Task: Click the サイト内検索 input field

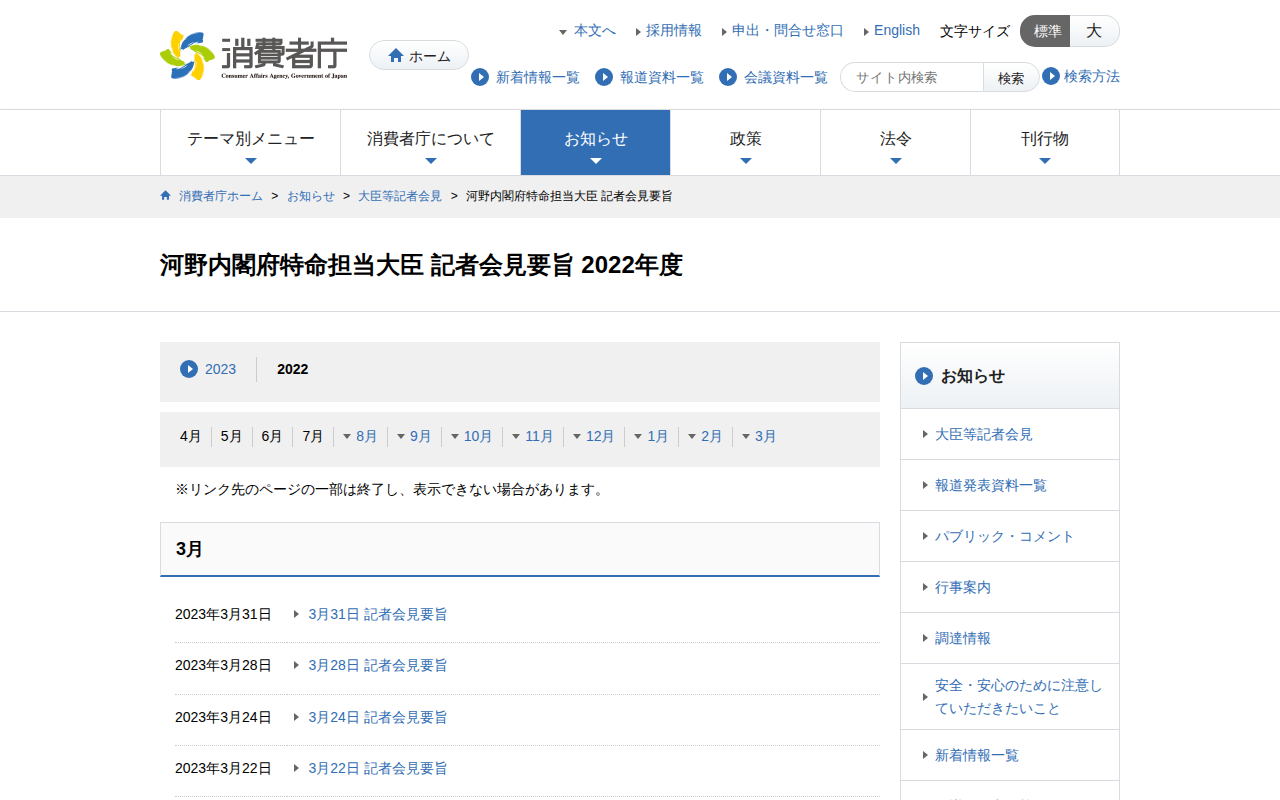Action: [912, 77]
